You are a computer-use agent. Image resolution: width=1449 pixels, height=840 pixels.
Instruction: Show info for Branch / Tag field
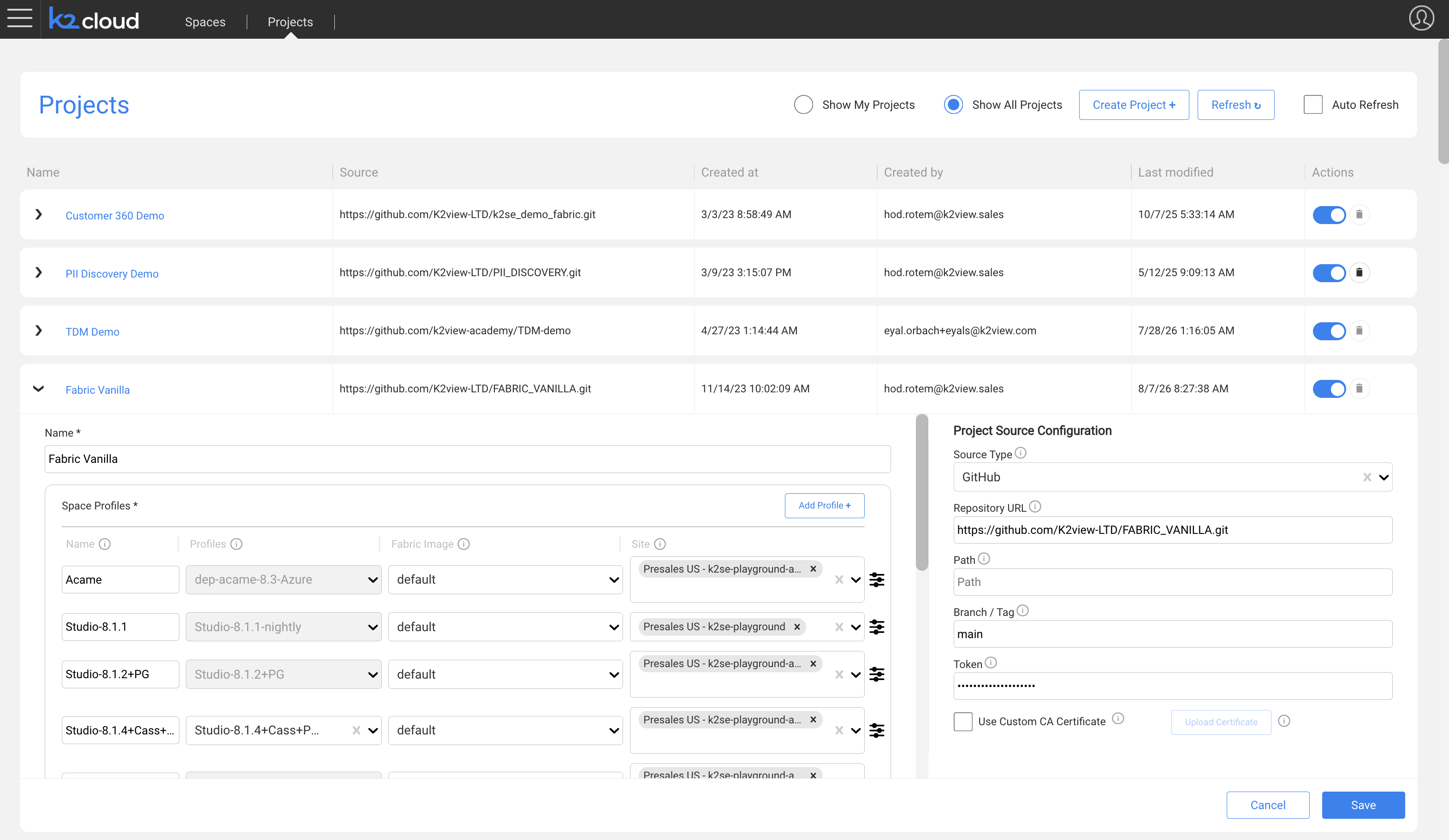click(x=1022, y=610)
